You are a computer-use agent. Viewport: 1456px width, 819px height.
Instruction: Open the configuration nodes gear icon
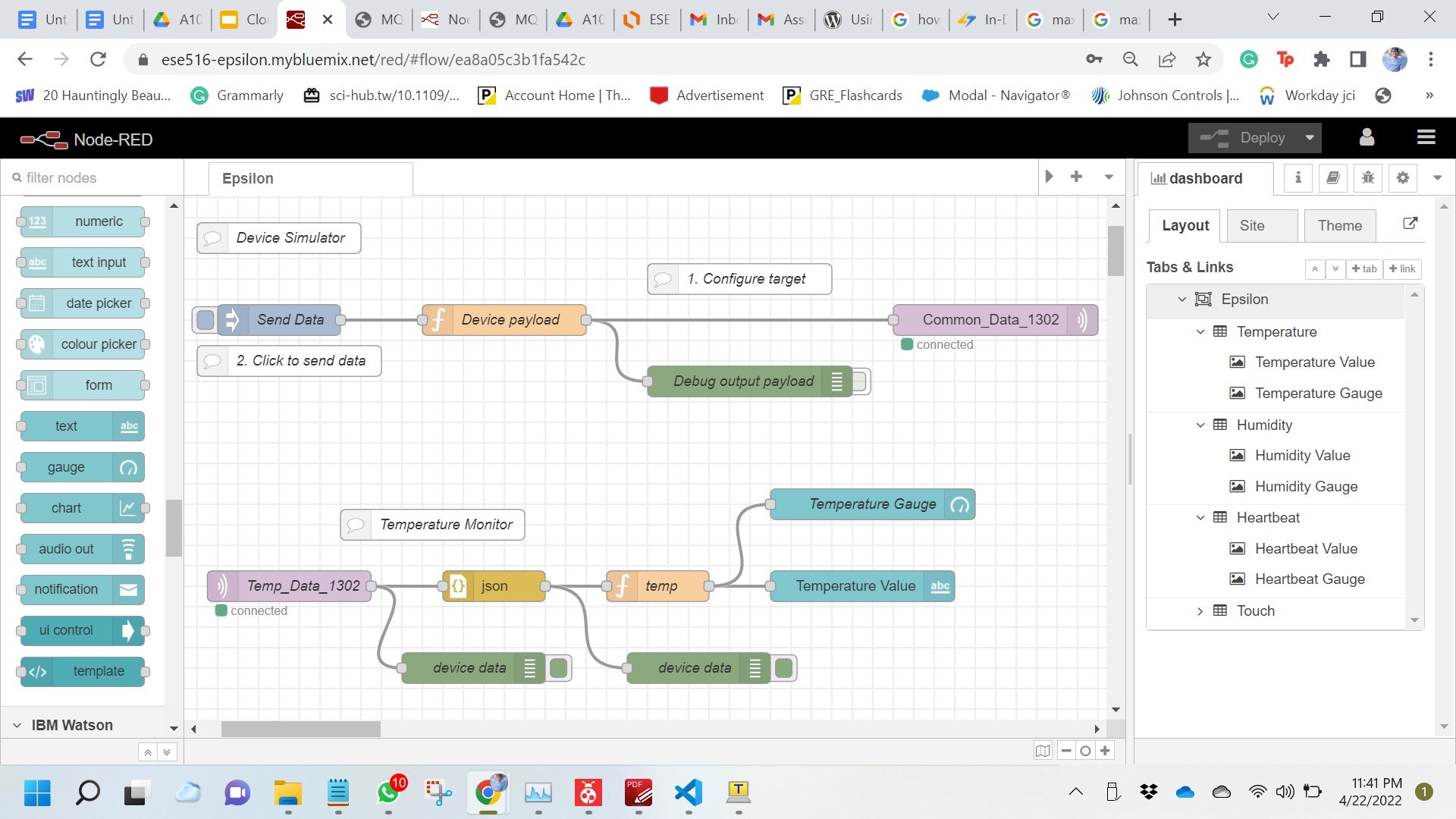[x=1402, y=178]
